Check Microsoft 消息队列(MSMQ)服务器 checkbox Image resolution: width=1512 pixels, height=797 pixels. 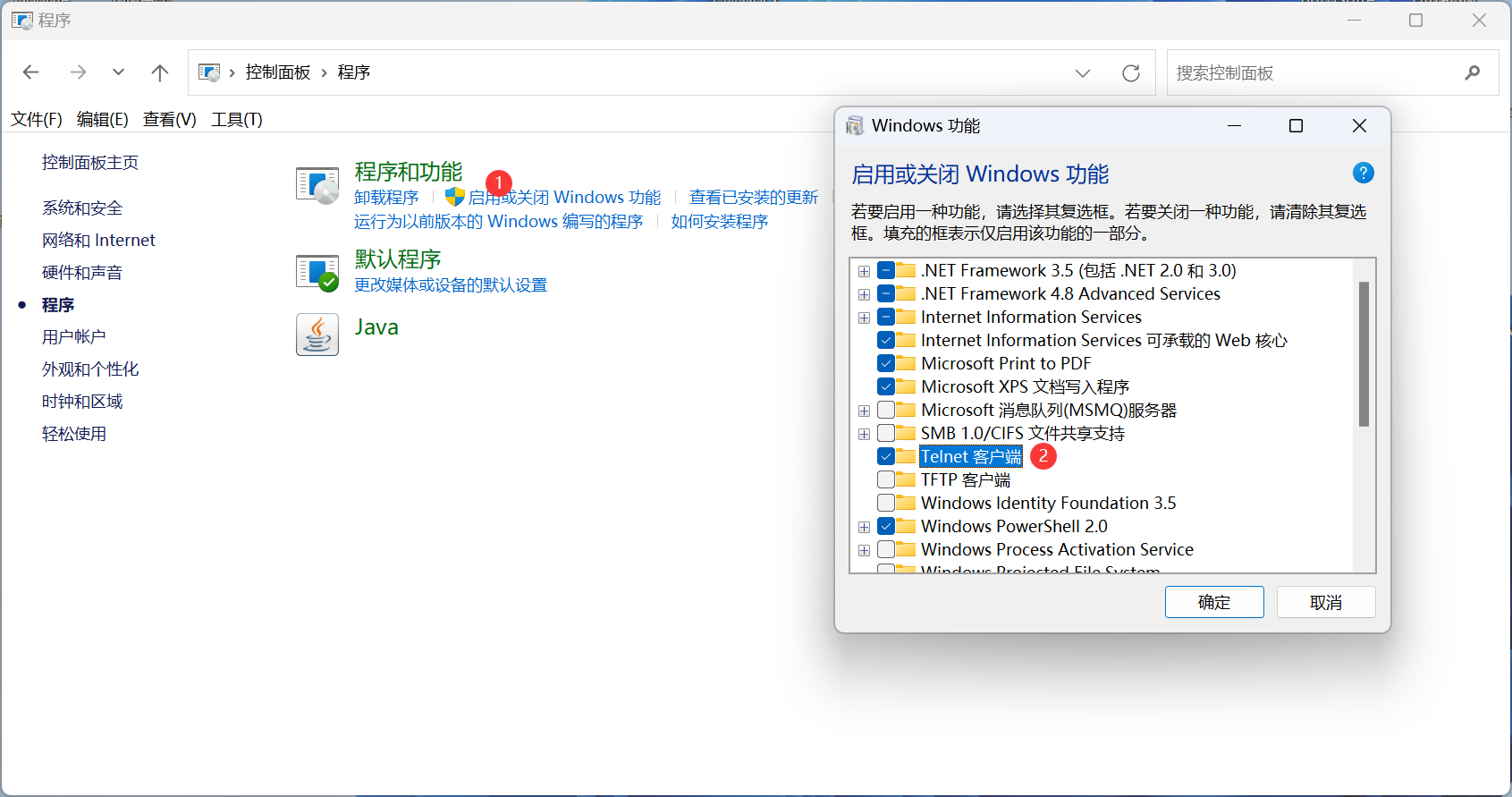[886, 410]
